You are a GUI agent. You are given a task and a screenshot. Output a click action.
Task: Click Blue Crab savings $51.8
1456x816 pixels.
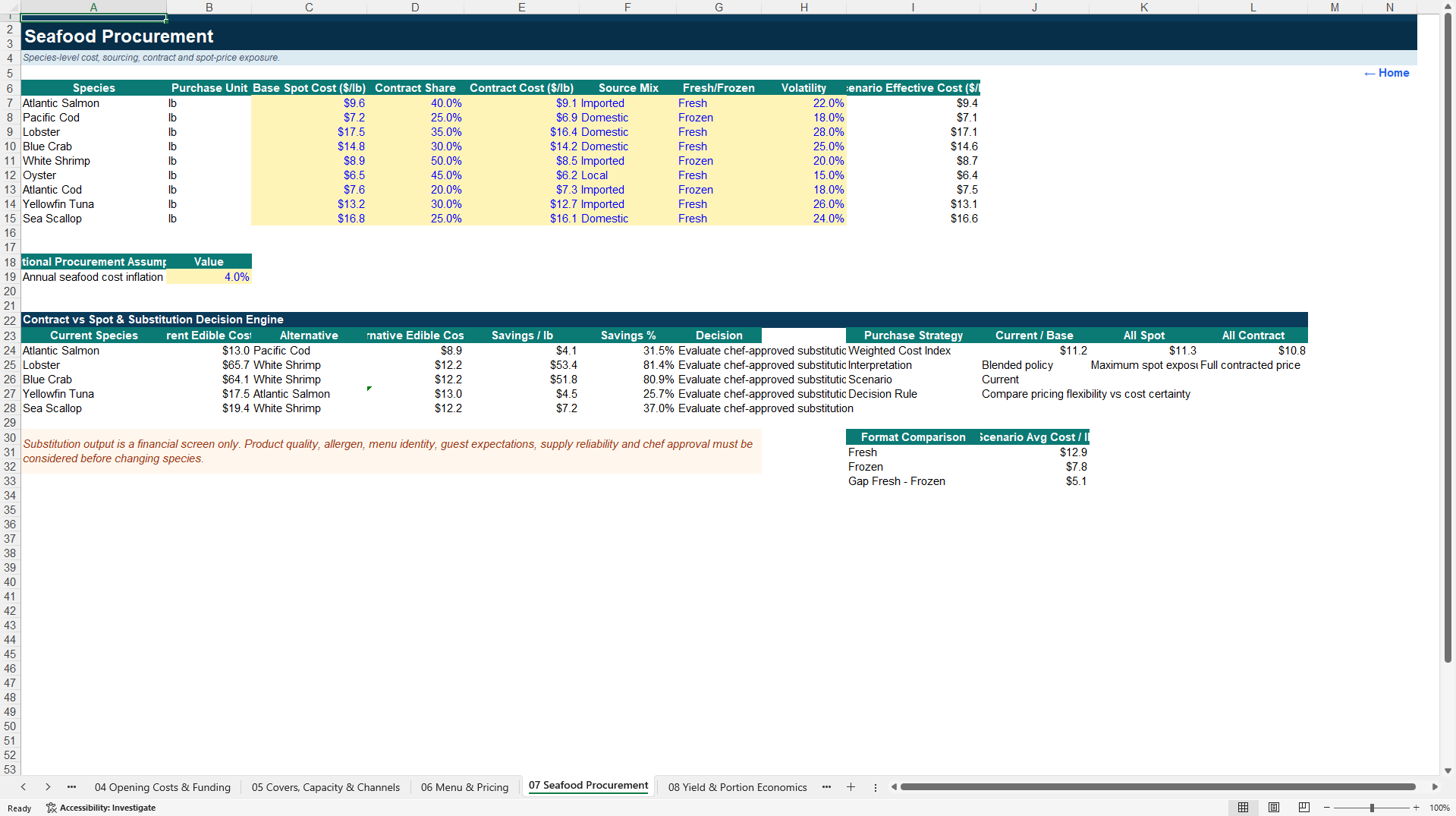click(x=521, y=380)
